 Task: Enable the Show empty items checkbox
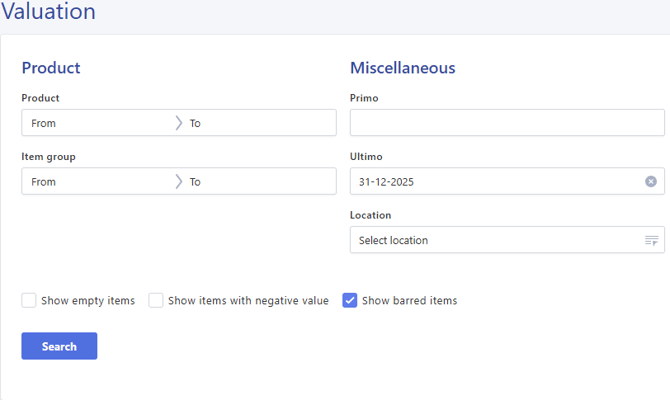point(29,300)
